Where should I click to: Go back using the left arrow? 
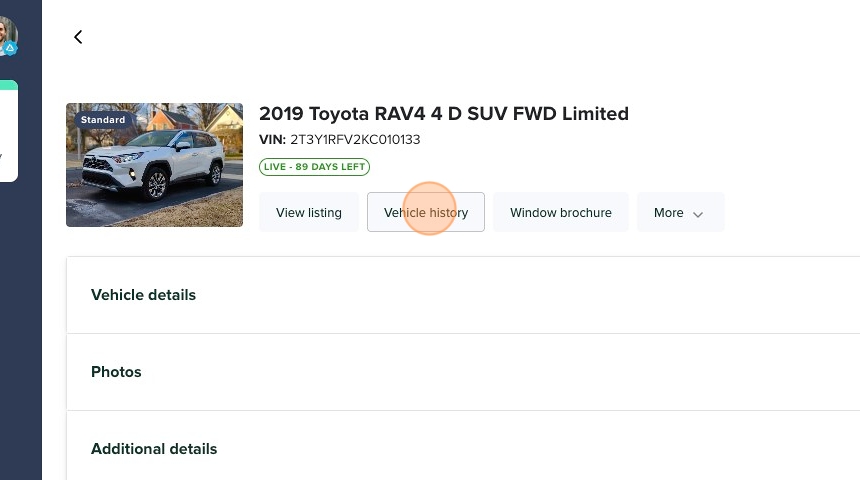[78, 37]
